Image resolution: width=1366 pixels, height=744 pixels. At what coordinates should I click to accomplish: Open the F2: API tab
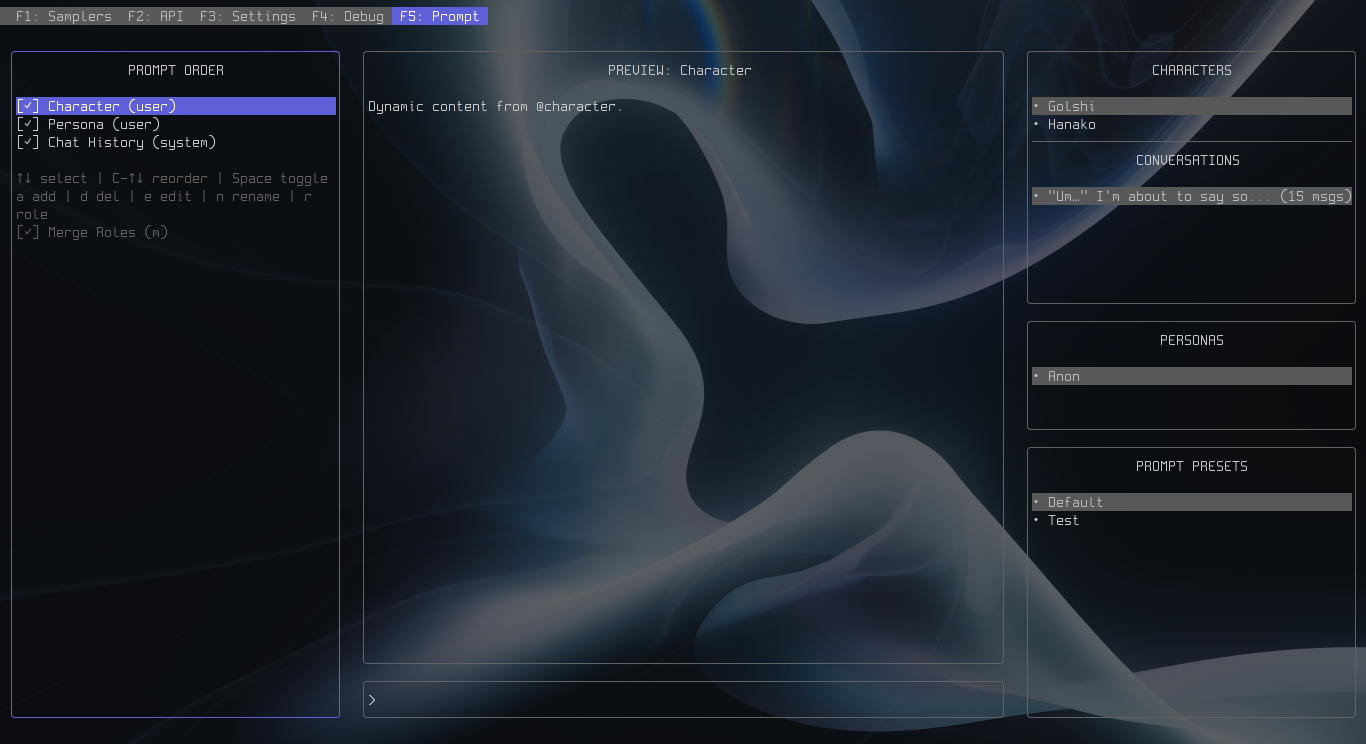156,16
